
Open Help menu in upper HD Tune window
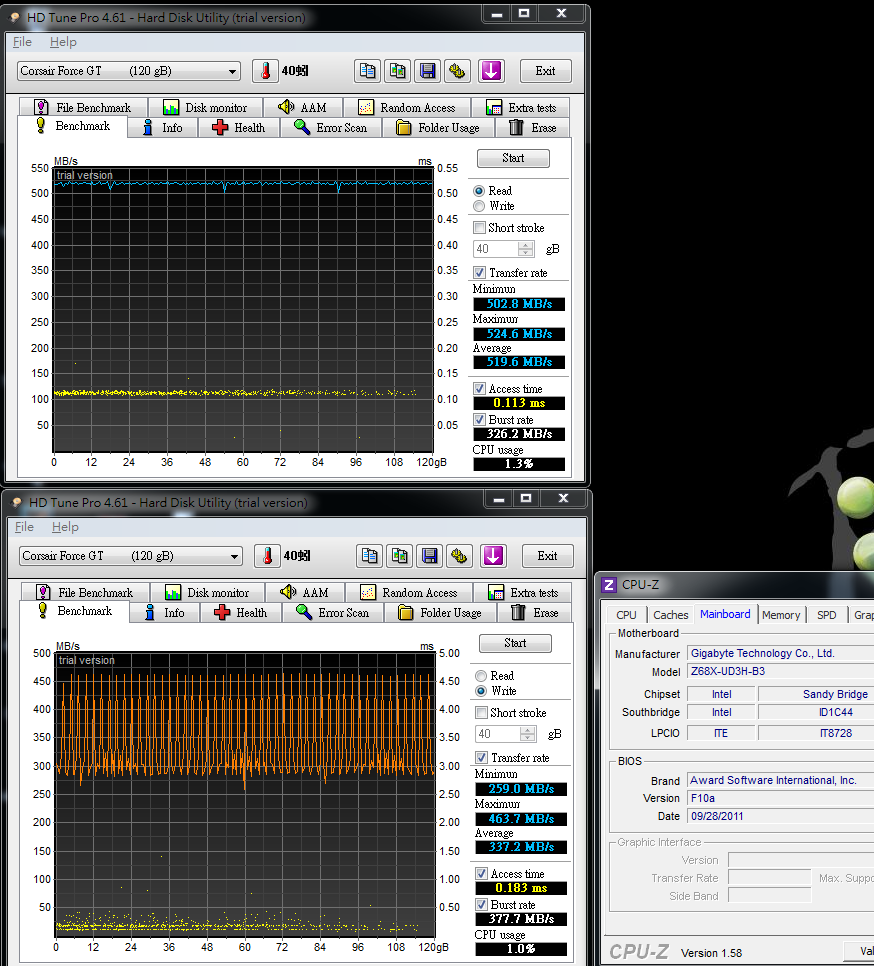[x=63, y=42]
